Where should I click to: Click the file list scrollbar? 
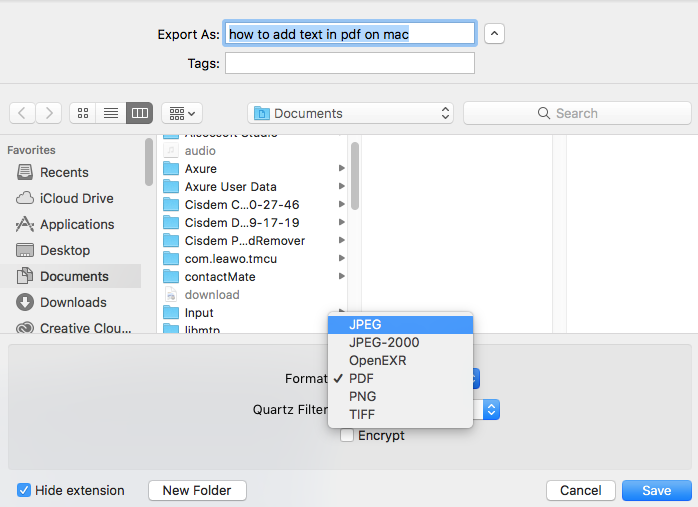[x=355, y=176]
